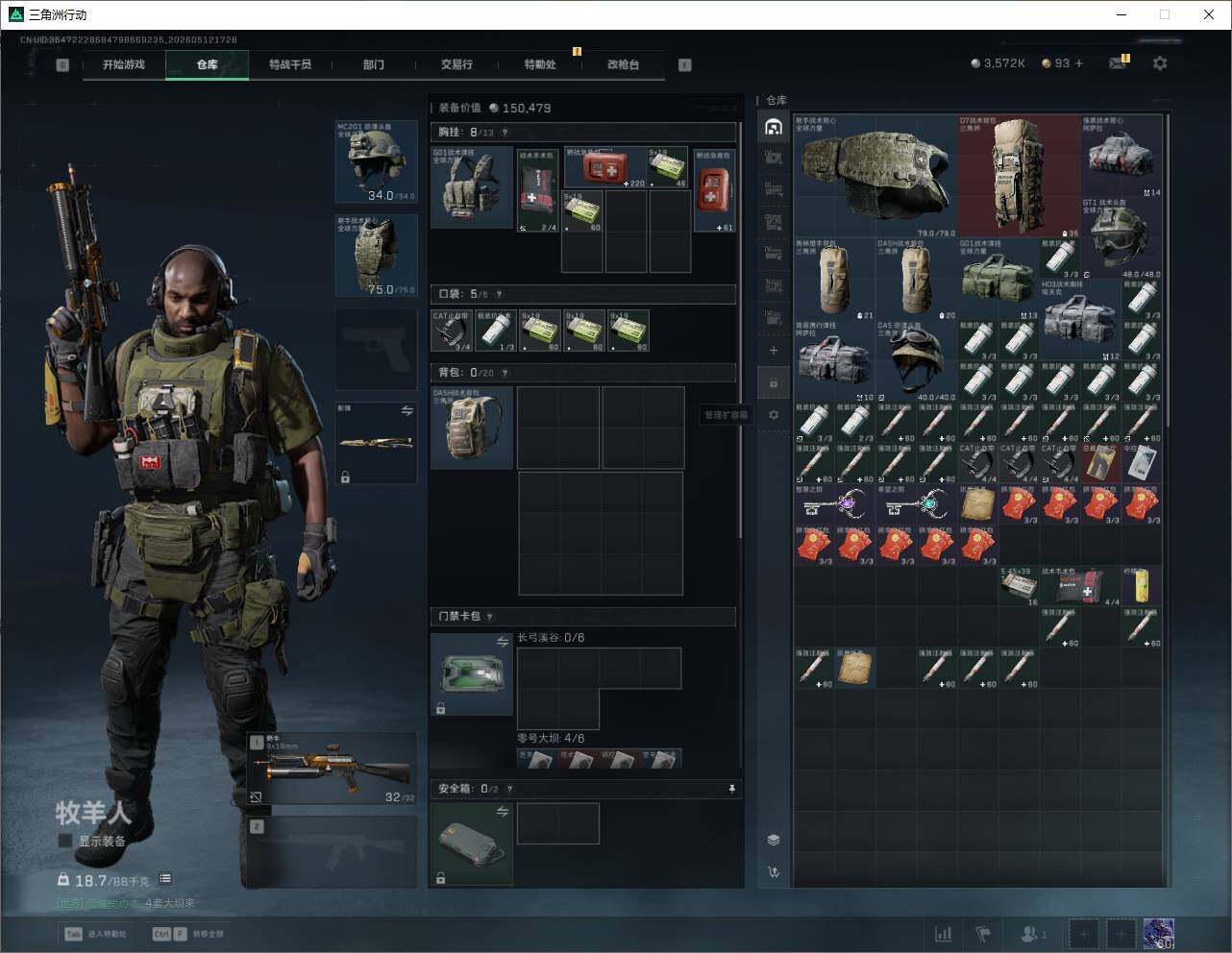Swap the 门禁卡包 case via arrows
This screenshot has height=953, width=1232.
click(502, 642)
